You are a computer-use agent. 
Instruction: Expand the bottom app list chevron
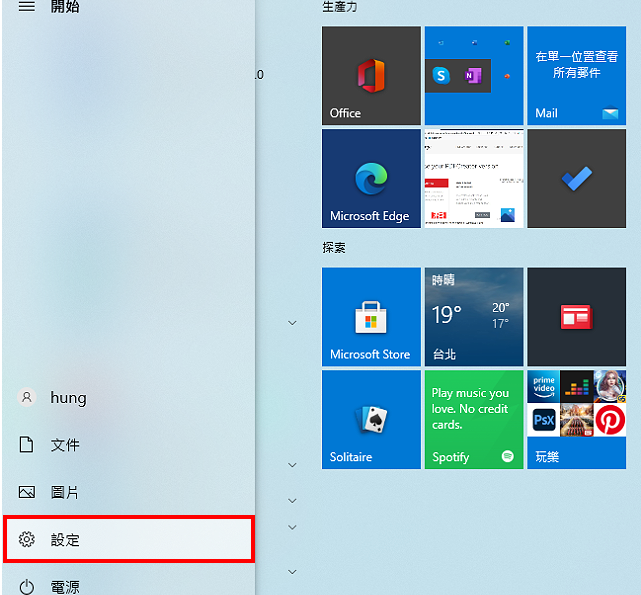pos(292,572)
